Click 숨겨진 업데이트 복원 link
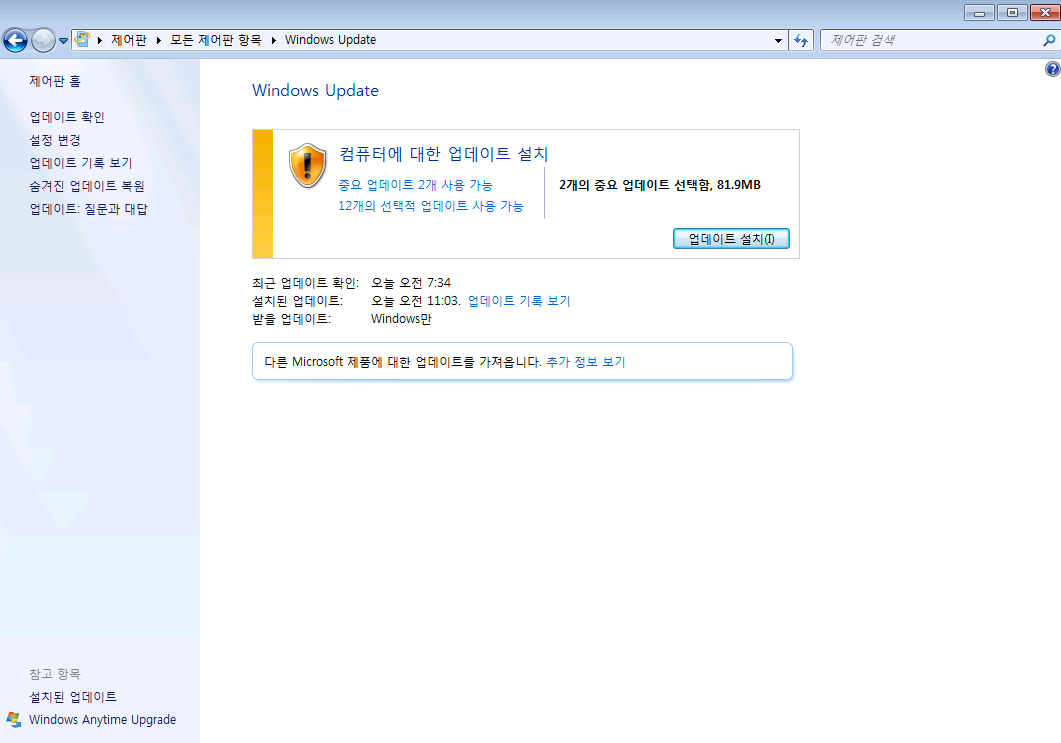Image resolution: width=1061 pixels, height=743 pixels. pyautogui.click(x=87, y=186)
